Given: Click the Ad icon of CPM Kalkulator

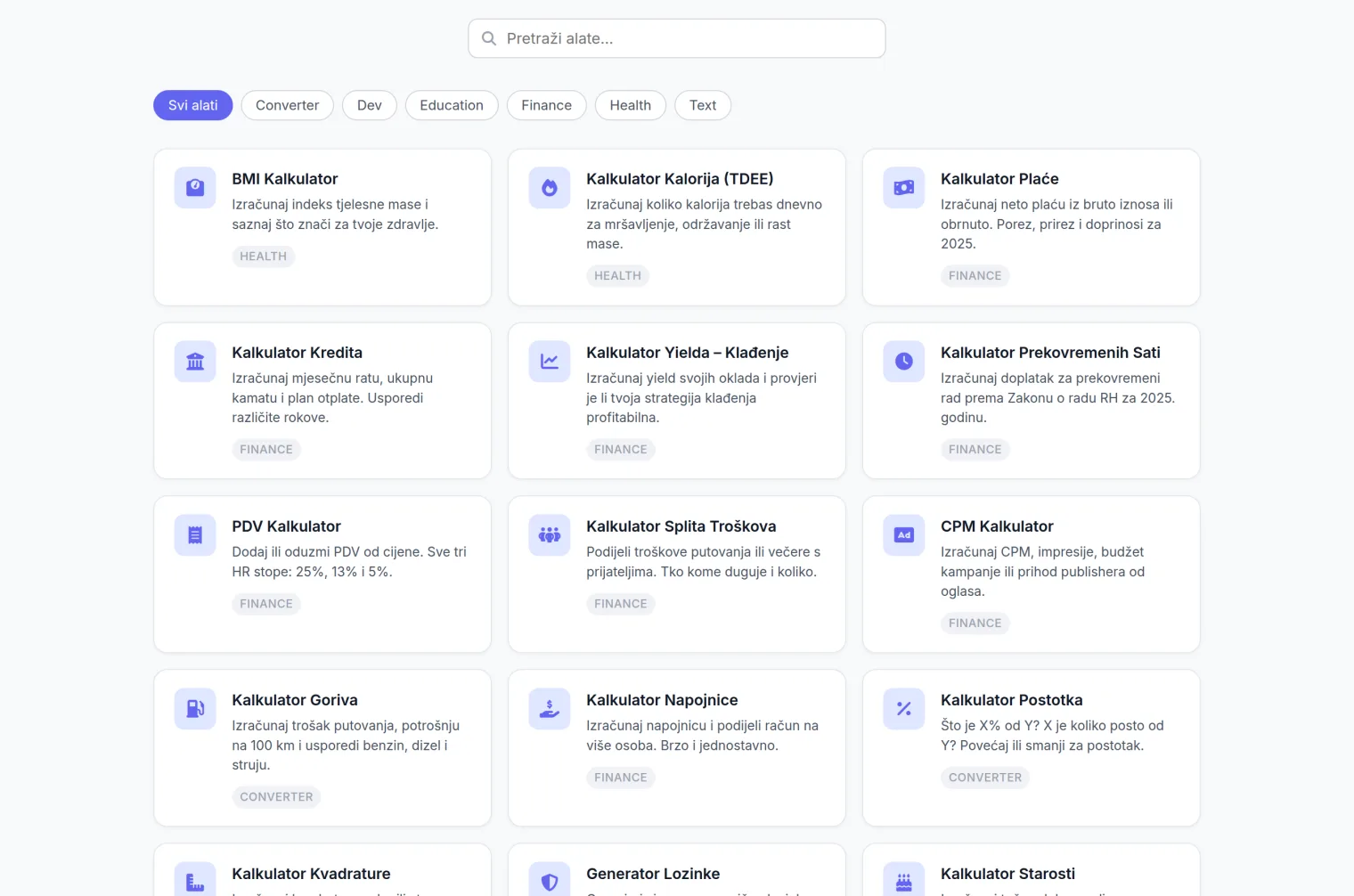Looking at the screenshot, I should (904, 535).
